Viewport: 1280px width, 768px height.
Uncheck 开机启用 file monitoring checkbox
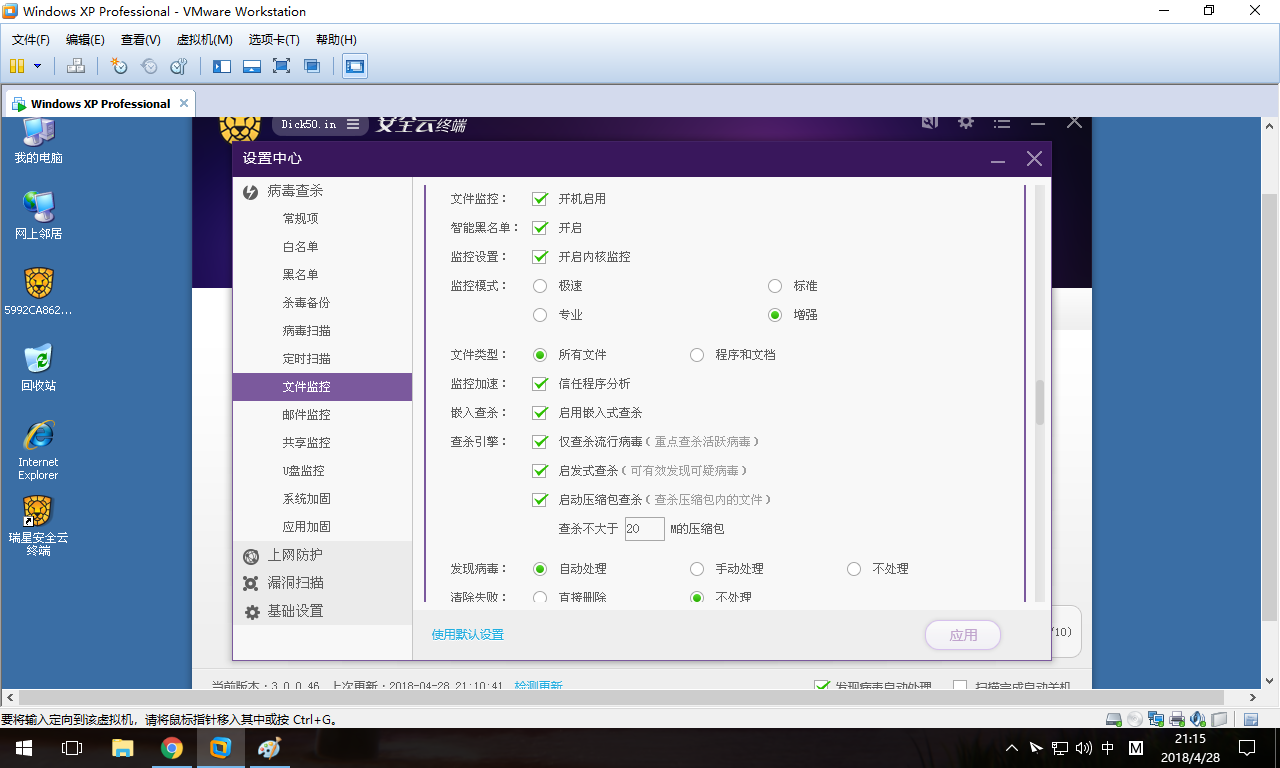540,199
